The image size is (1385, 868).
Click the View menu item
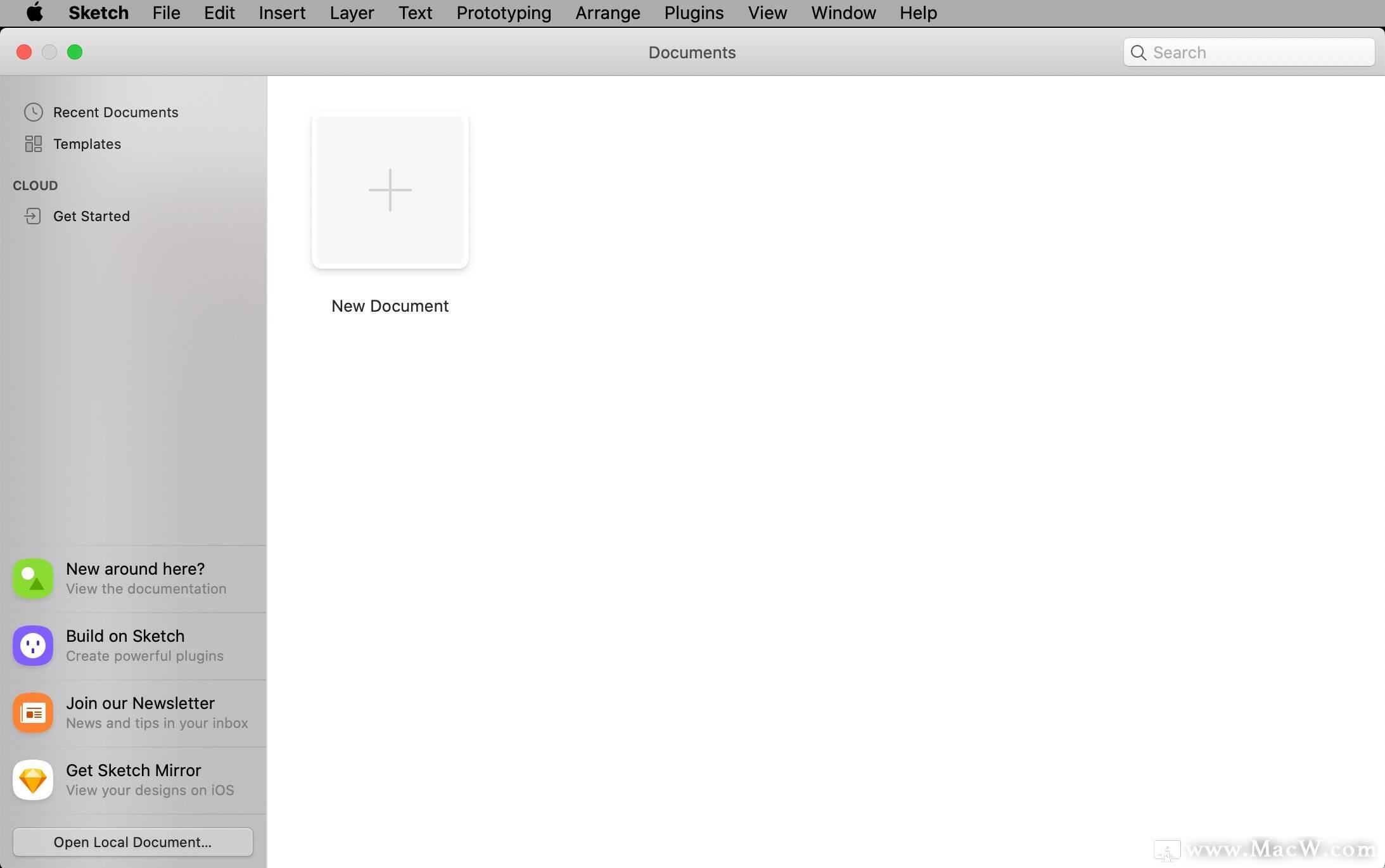tap(767, 13)
